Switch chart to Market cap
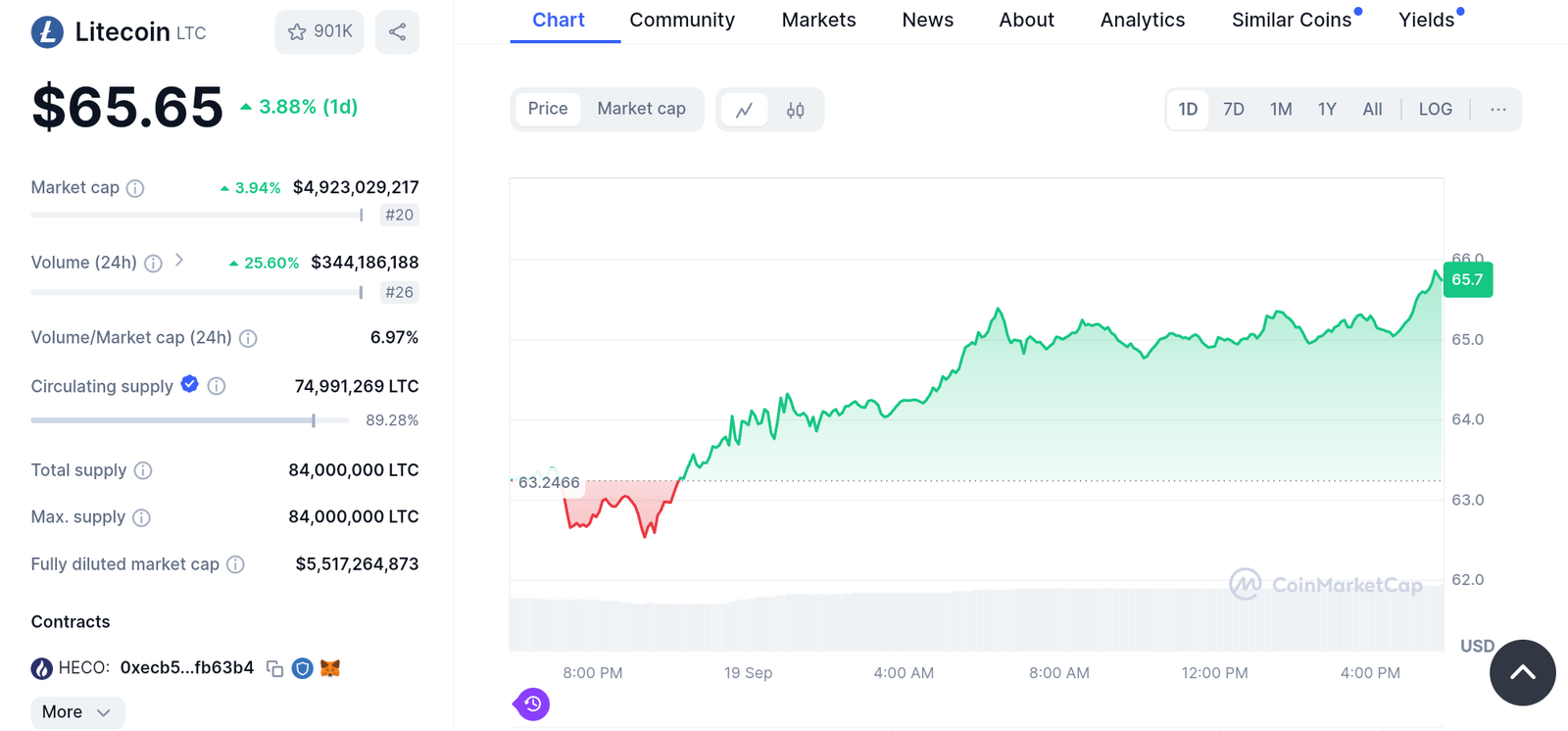 coord(641,109)
